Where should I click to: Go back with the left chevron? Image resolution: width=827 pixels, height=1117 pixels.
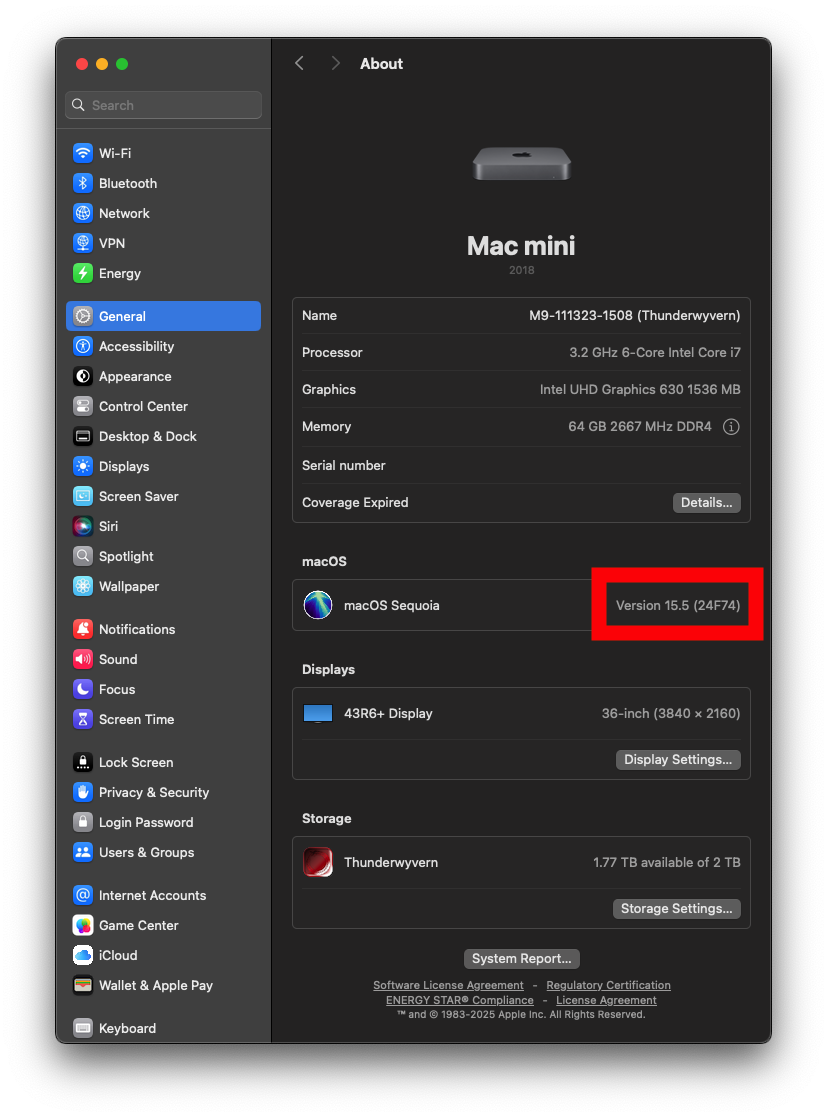point(299,63)
